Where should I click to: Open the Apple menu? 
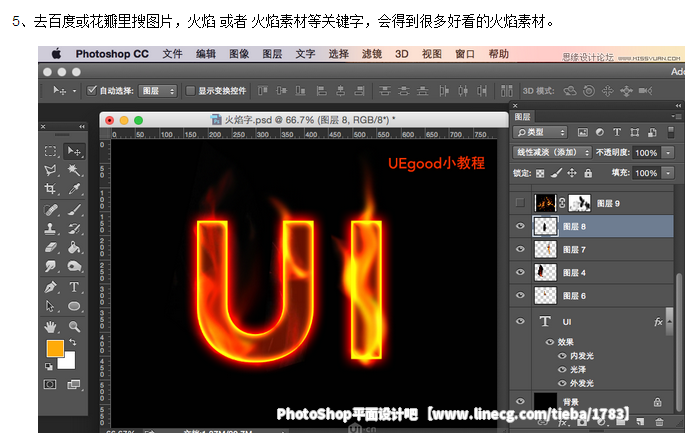coord(56,54)
